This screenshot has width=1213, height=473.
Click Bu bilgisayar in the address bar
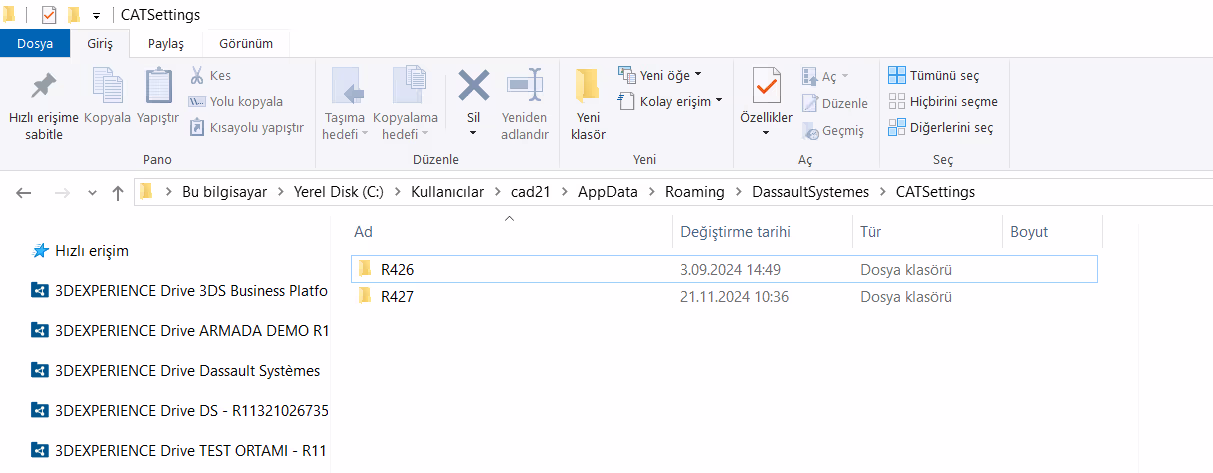click(x=224, y=192)
